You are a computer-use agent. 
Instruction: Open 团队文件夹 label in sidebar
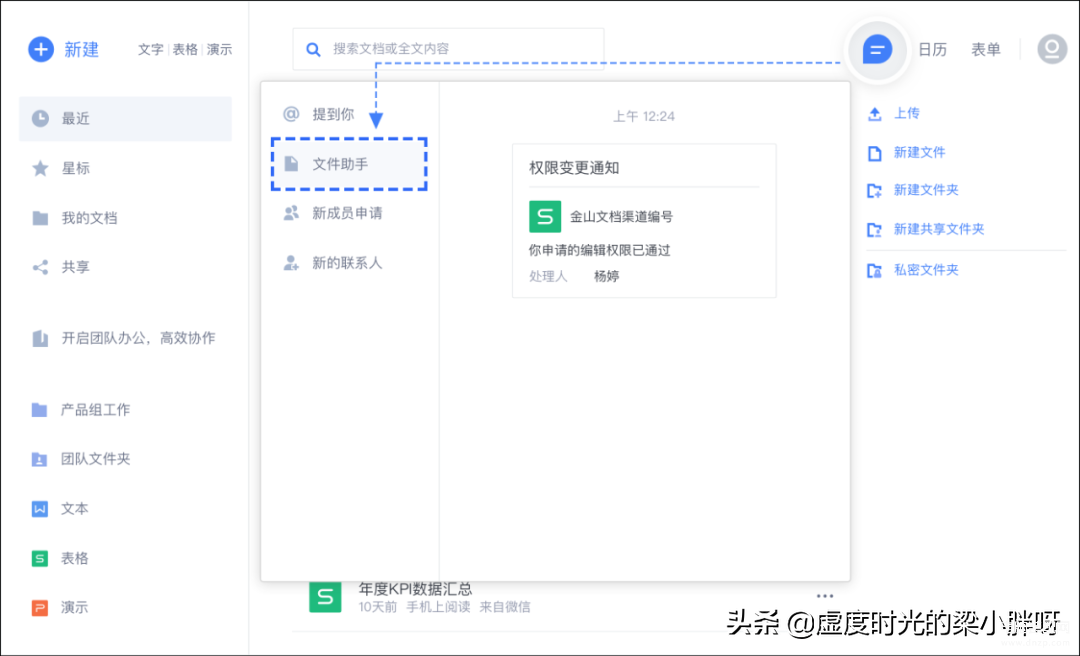point(96,459)
